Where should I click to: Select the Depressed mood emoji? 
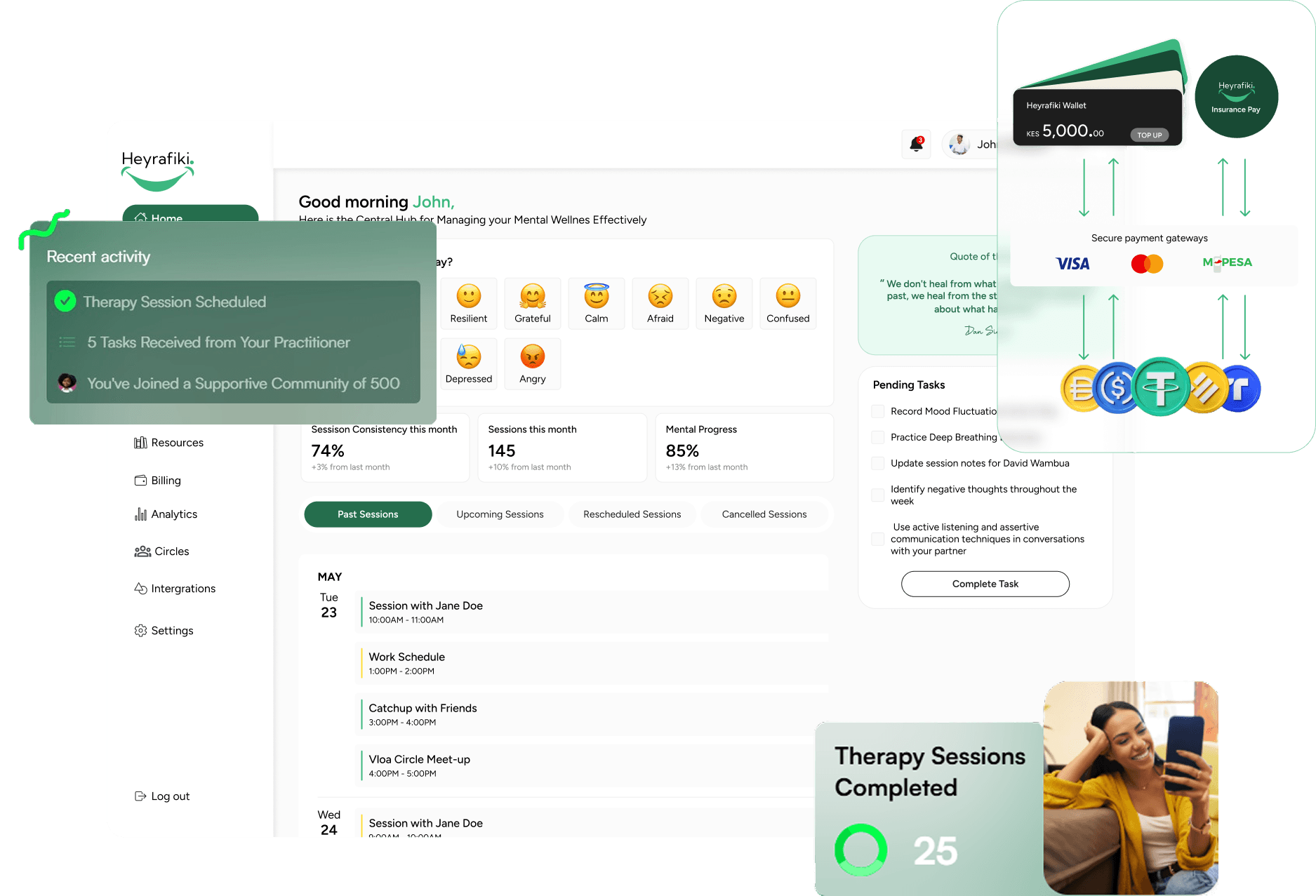pyautogui.click(x=469, y=363)
